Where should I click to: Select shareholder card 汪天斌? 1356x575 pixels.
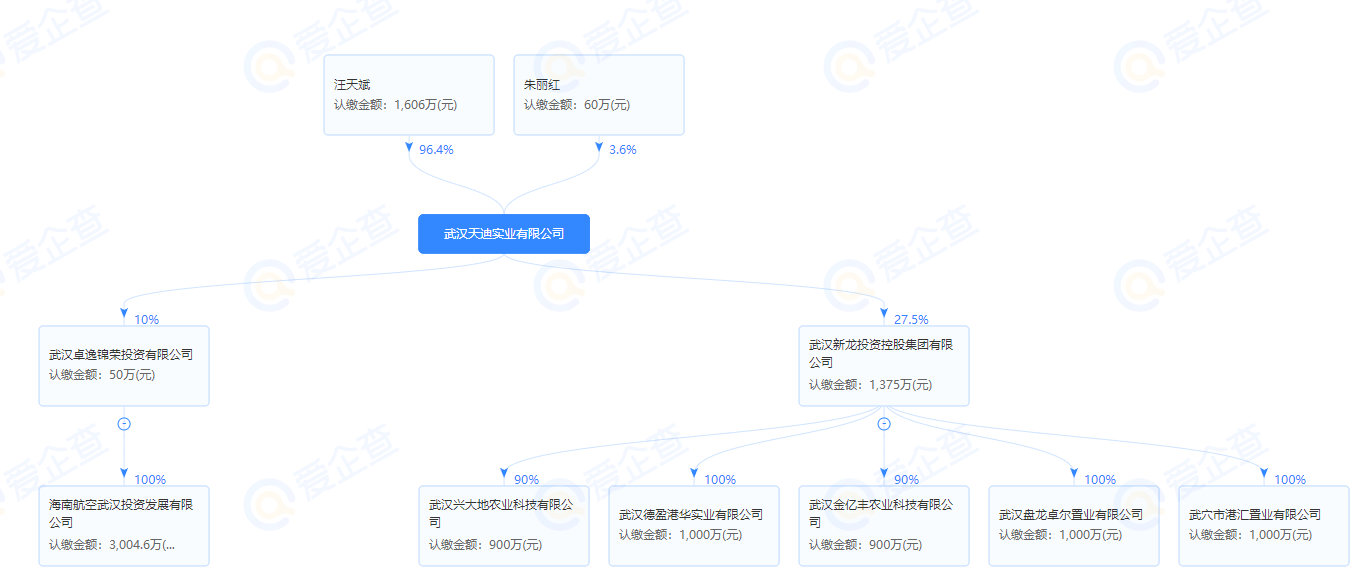(x=409, y=95)
